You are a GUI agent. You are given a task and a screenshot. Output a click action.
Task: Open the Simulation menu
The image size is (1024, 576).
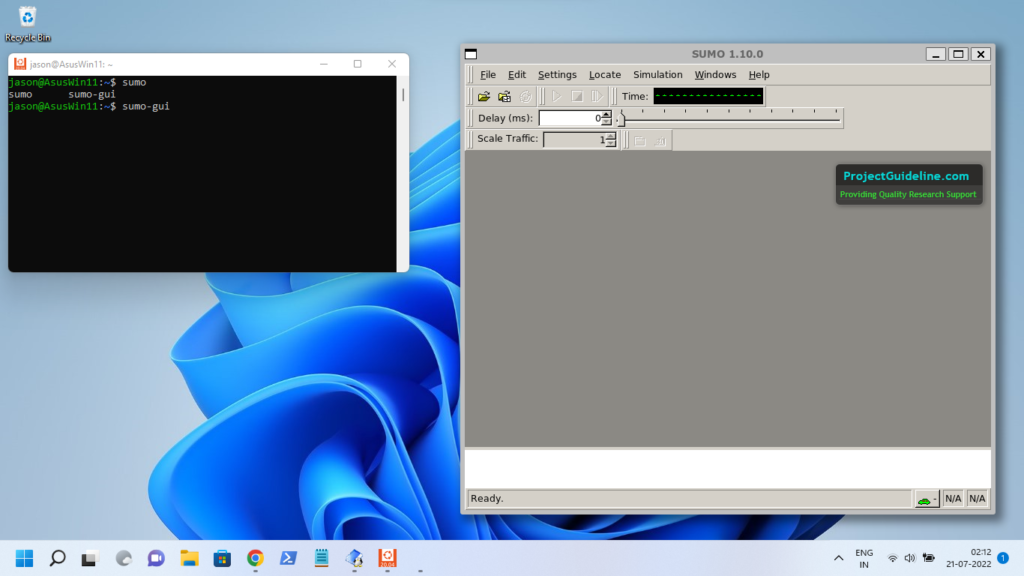click(x=657, y=75)
